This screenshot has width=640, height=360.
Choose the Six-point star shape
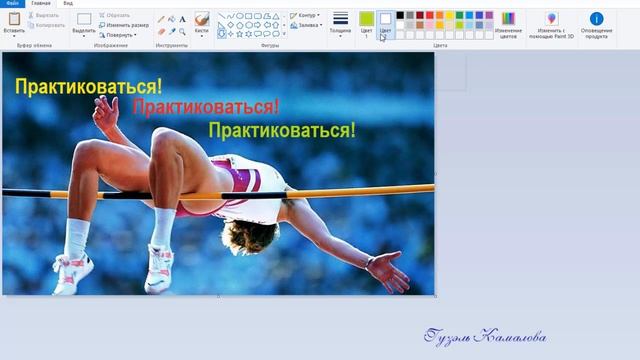tap(249, 34)
